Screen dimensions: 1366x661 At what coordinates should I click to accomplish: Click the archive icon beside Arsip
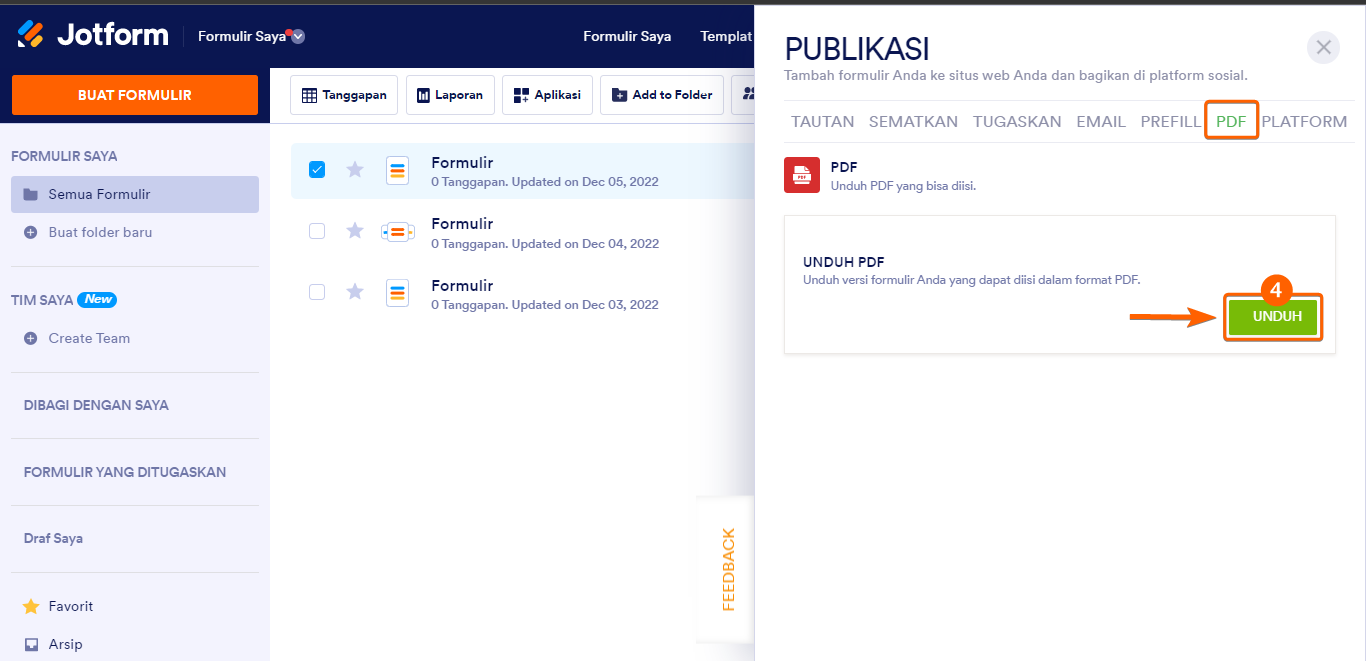(x=31, y=644)
